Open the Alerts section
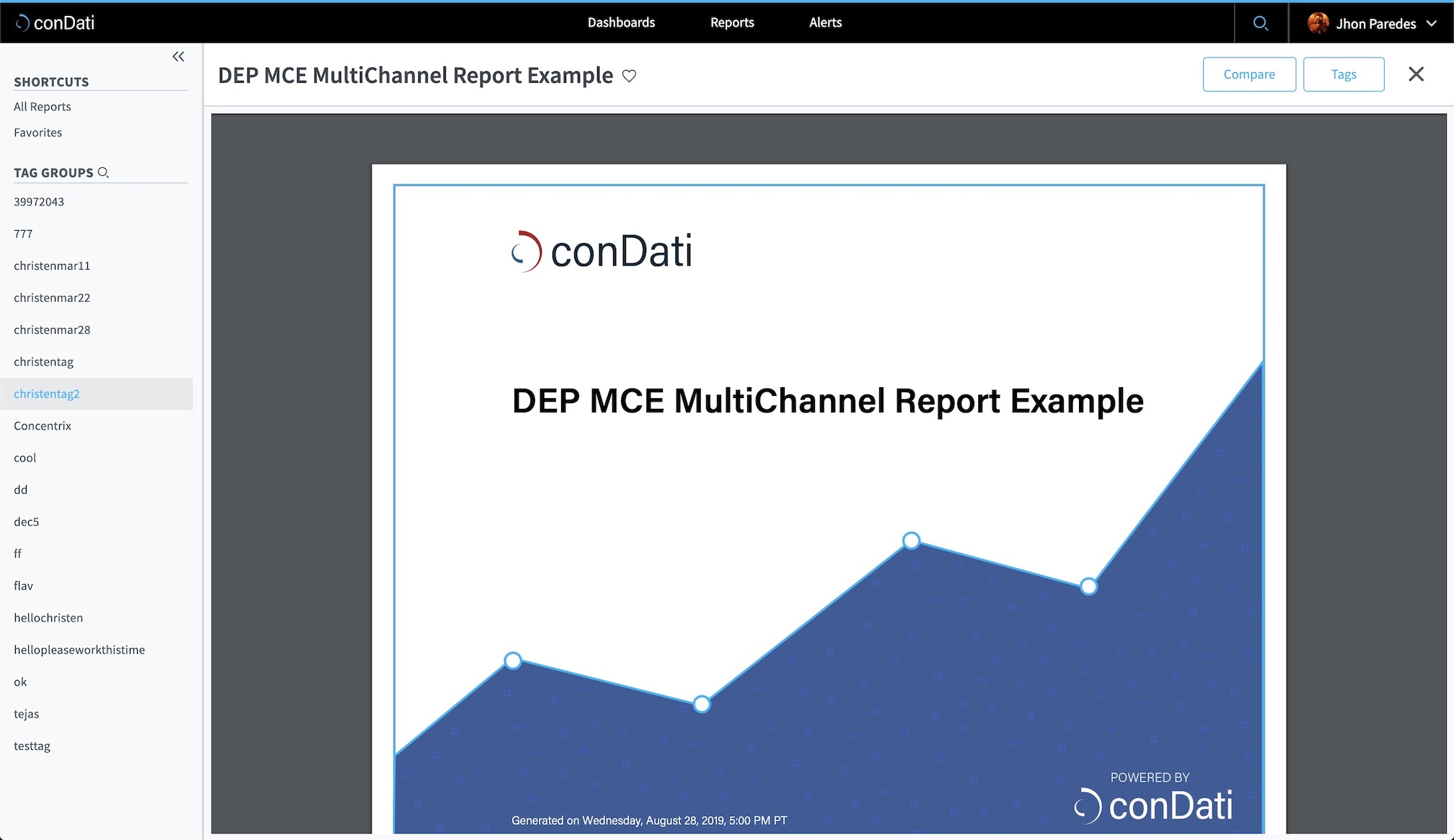Image resolution: width=1454 pixels, height=840 pixels. (x=825, y=22)
